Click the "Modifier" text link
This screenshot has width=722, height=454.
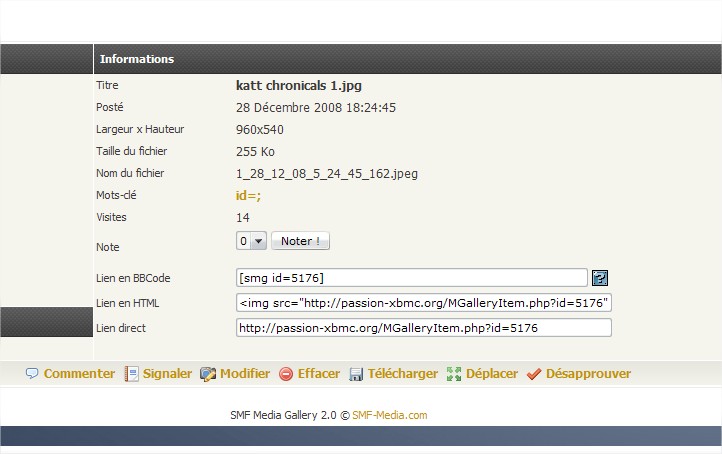coord(245,374)
